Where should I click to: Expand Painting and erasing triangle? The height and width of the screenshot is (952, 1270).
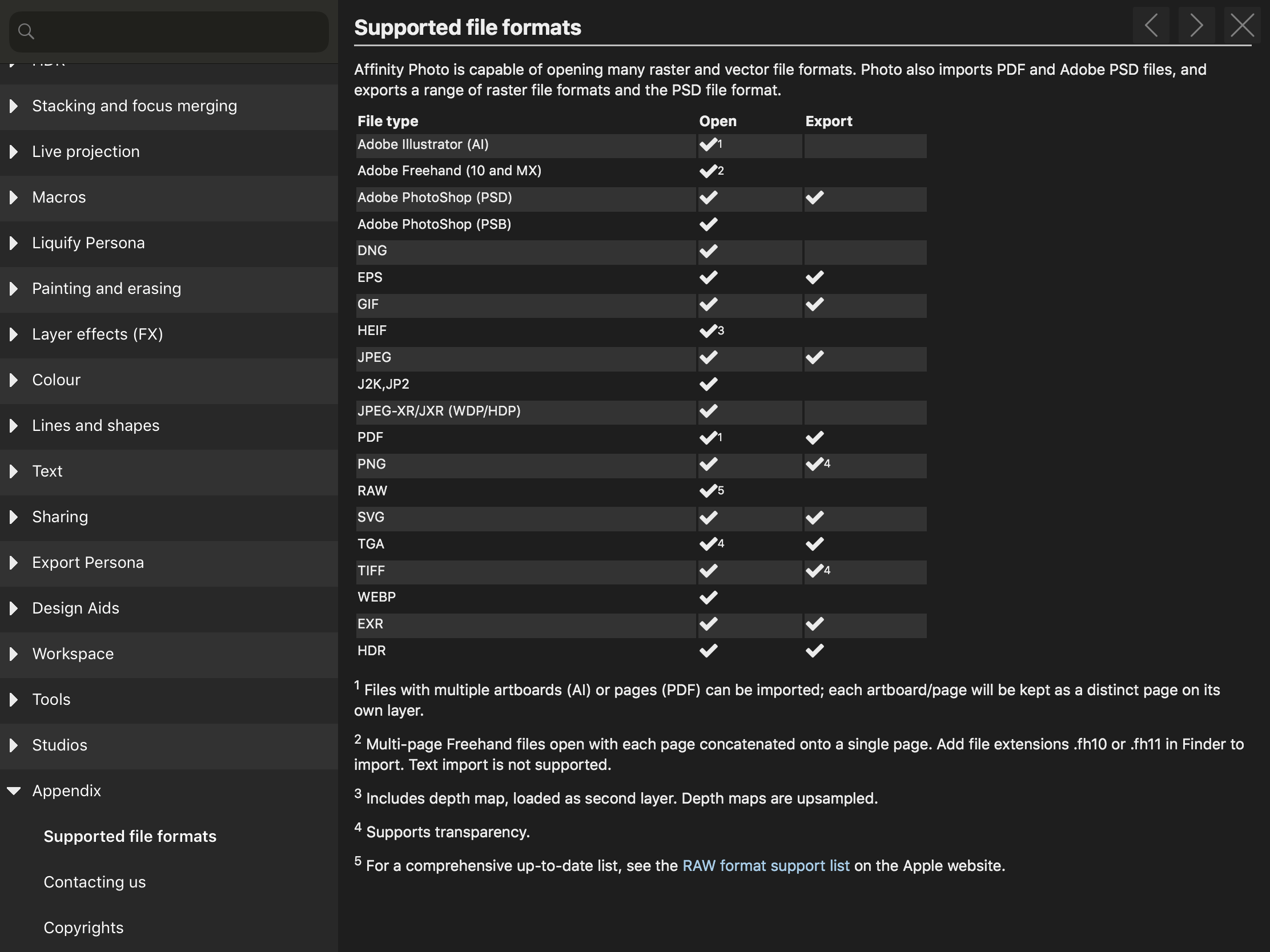click(x=13, y=289)
